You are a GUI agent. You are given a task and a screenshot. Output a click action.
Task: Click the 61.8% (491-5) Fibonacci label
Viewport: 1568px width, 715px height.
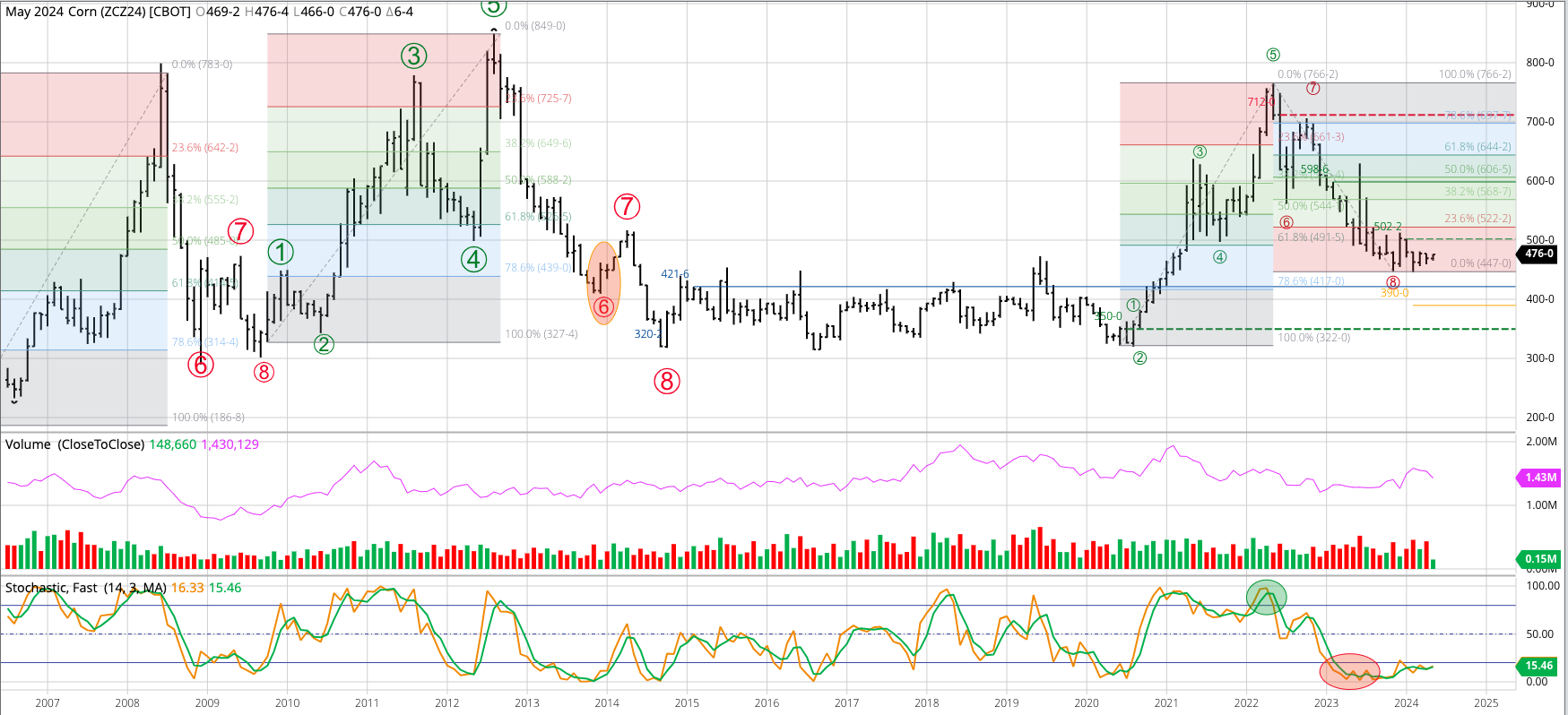click(x=1311, y=237)
